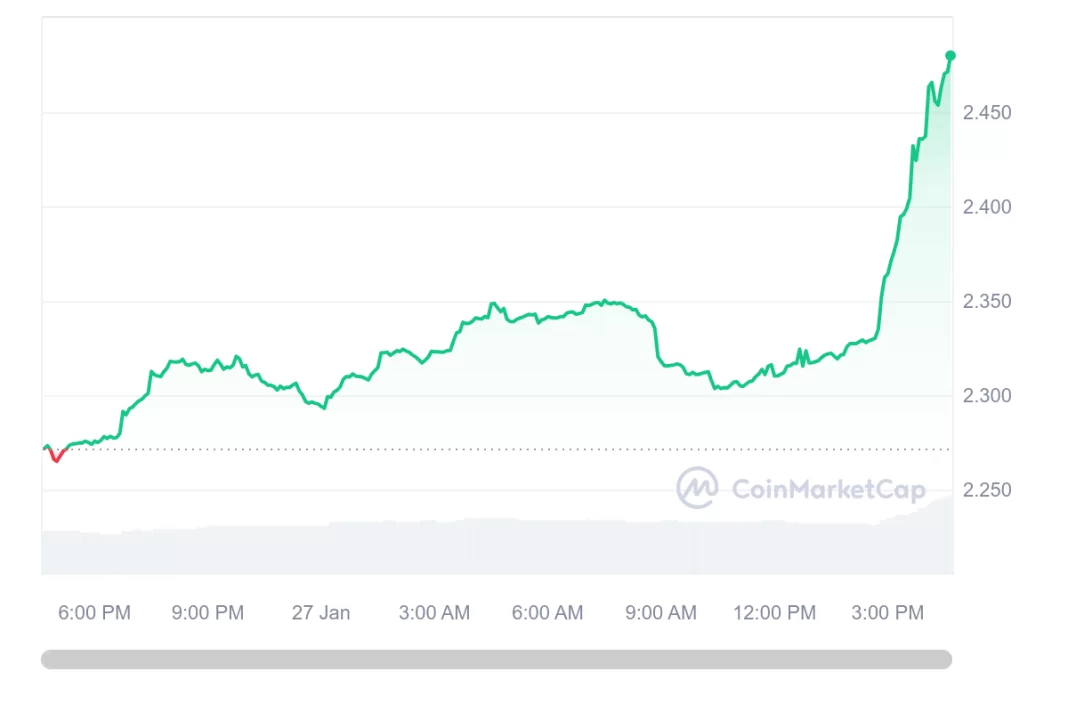Click the CoinMarketCap logo icon watermark
The height and width of the screenshot is (712, 1068).
(697, 488)
